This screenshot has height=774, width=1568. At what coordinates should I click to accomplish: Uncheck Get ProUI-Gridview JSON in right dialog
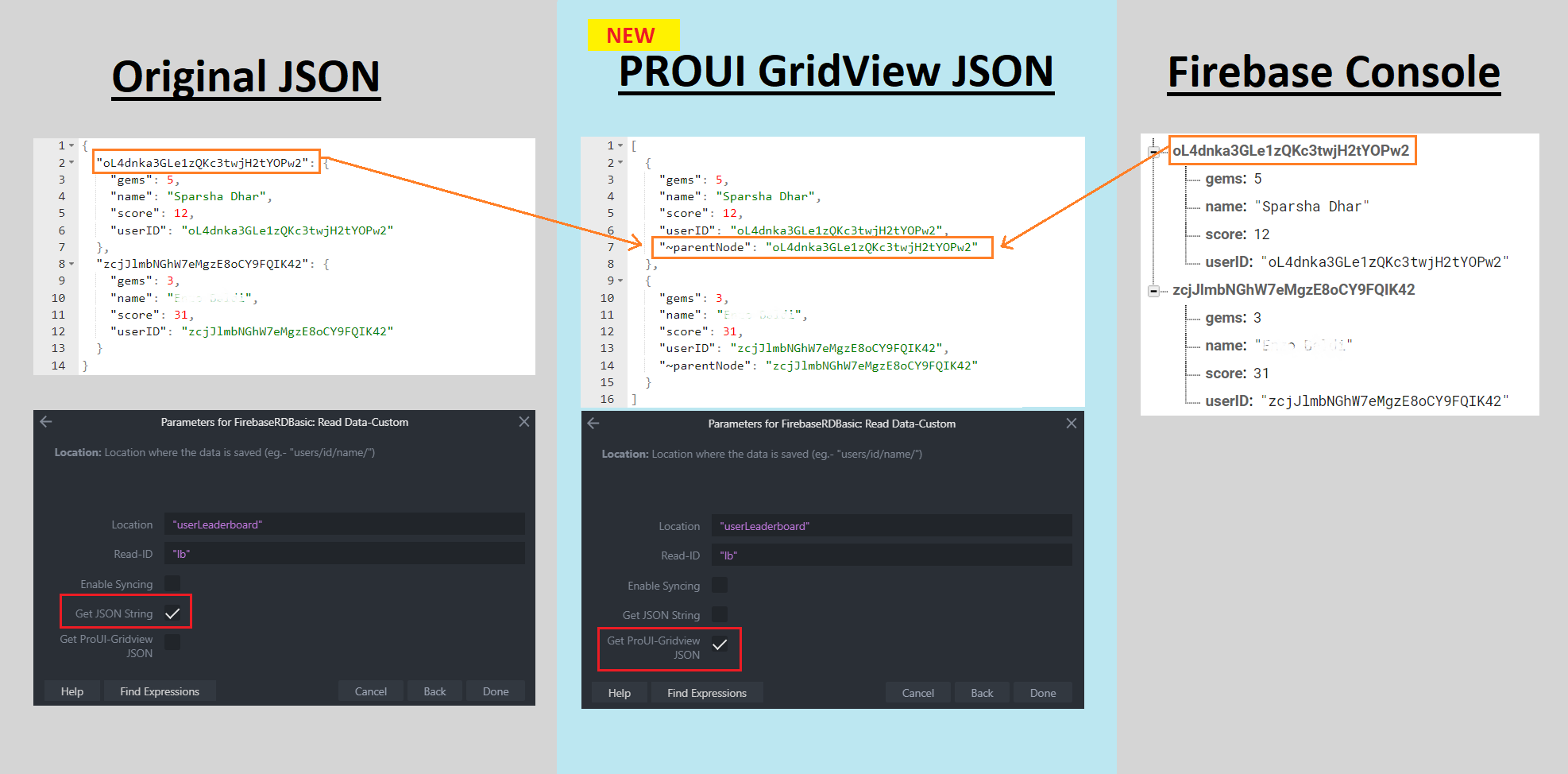pos(720,645)
